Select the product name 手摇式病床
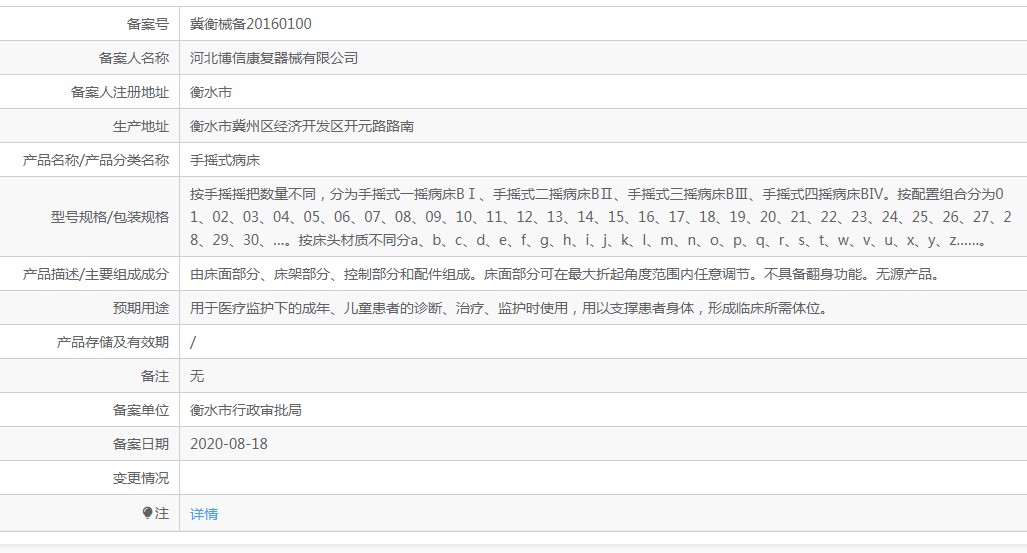 click(x=225, y=161)
